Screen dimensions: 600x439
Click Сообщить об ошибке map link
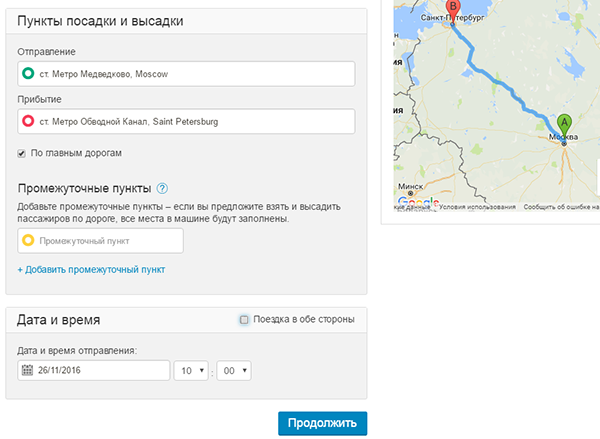(x=560, y=207)
